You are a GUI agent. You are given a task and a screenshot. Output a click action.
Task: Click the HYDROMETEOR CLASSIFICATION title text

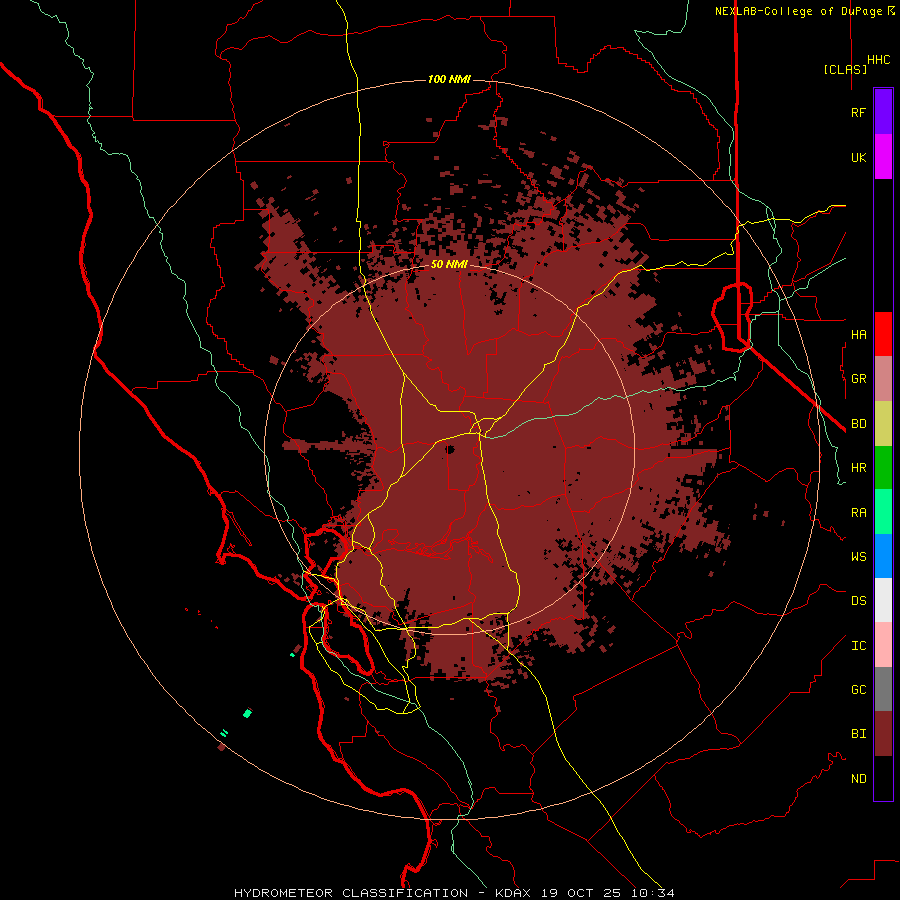[x=351, y=893]
